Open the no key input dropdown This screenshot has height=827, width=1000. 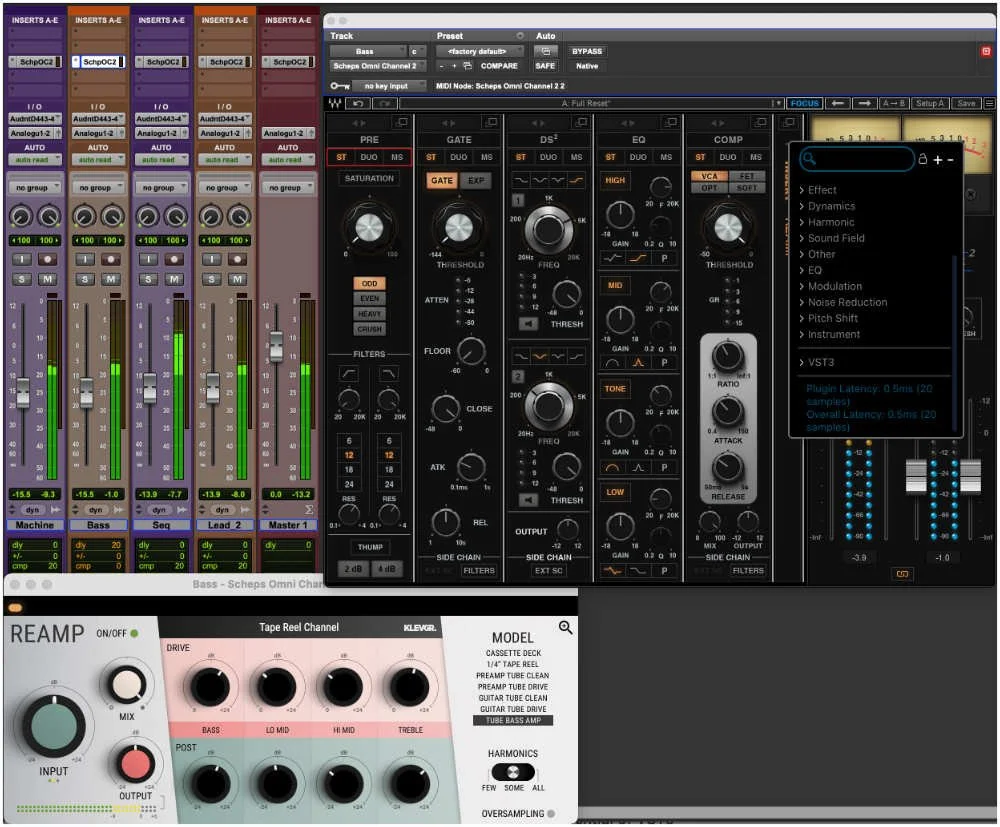pyautogui.click(x=388, y=85)
